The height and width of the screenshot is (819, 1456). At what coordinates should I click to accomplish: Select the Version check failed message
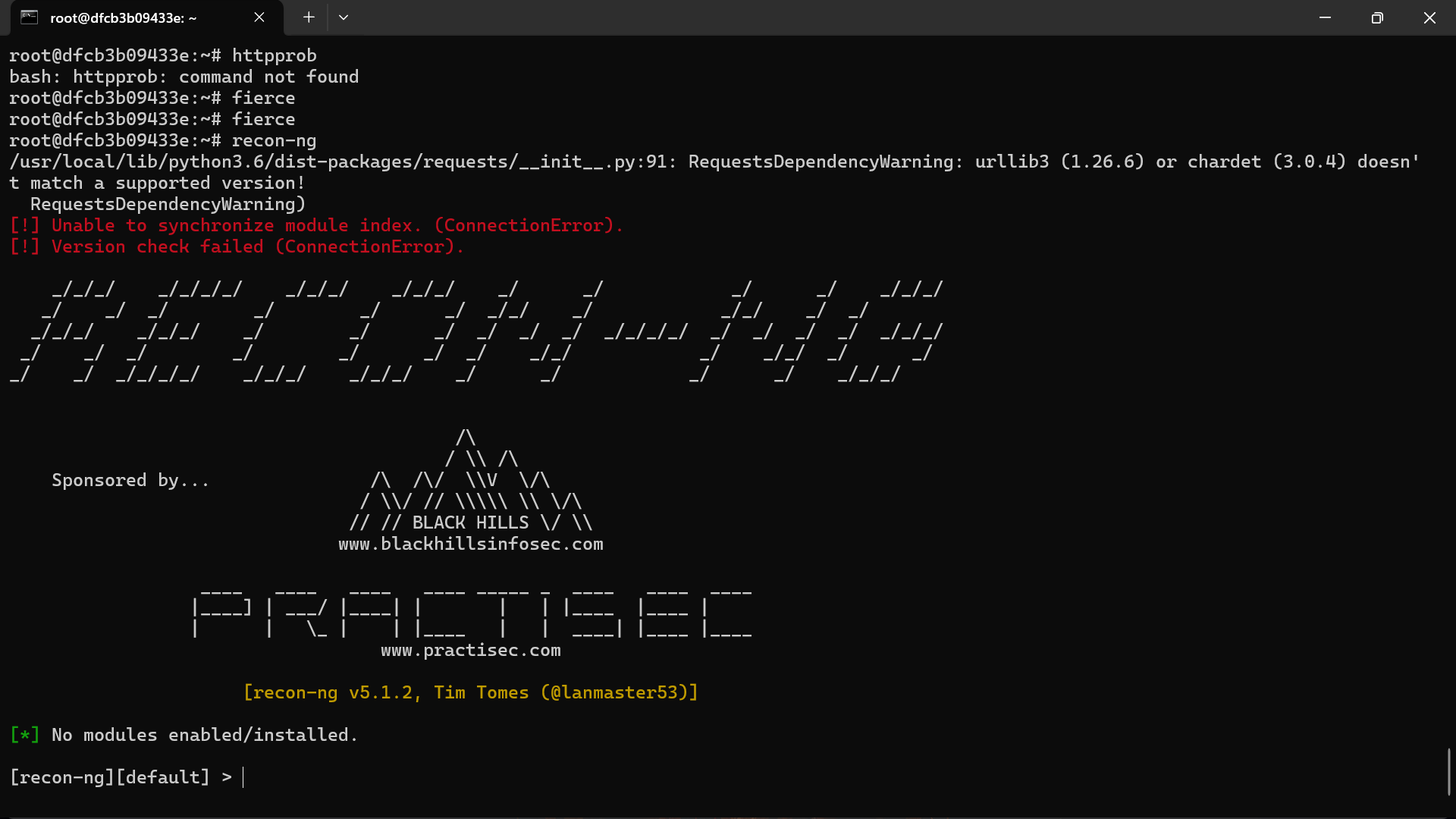[237, 246]
